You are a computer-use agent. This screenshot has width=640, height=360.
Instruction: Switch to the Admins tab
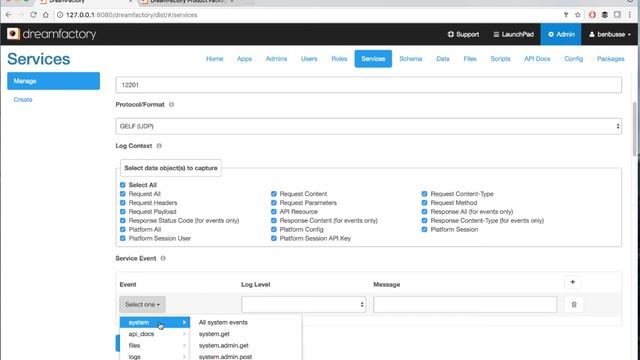(x=276, y=59)
